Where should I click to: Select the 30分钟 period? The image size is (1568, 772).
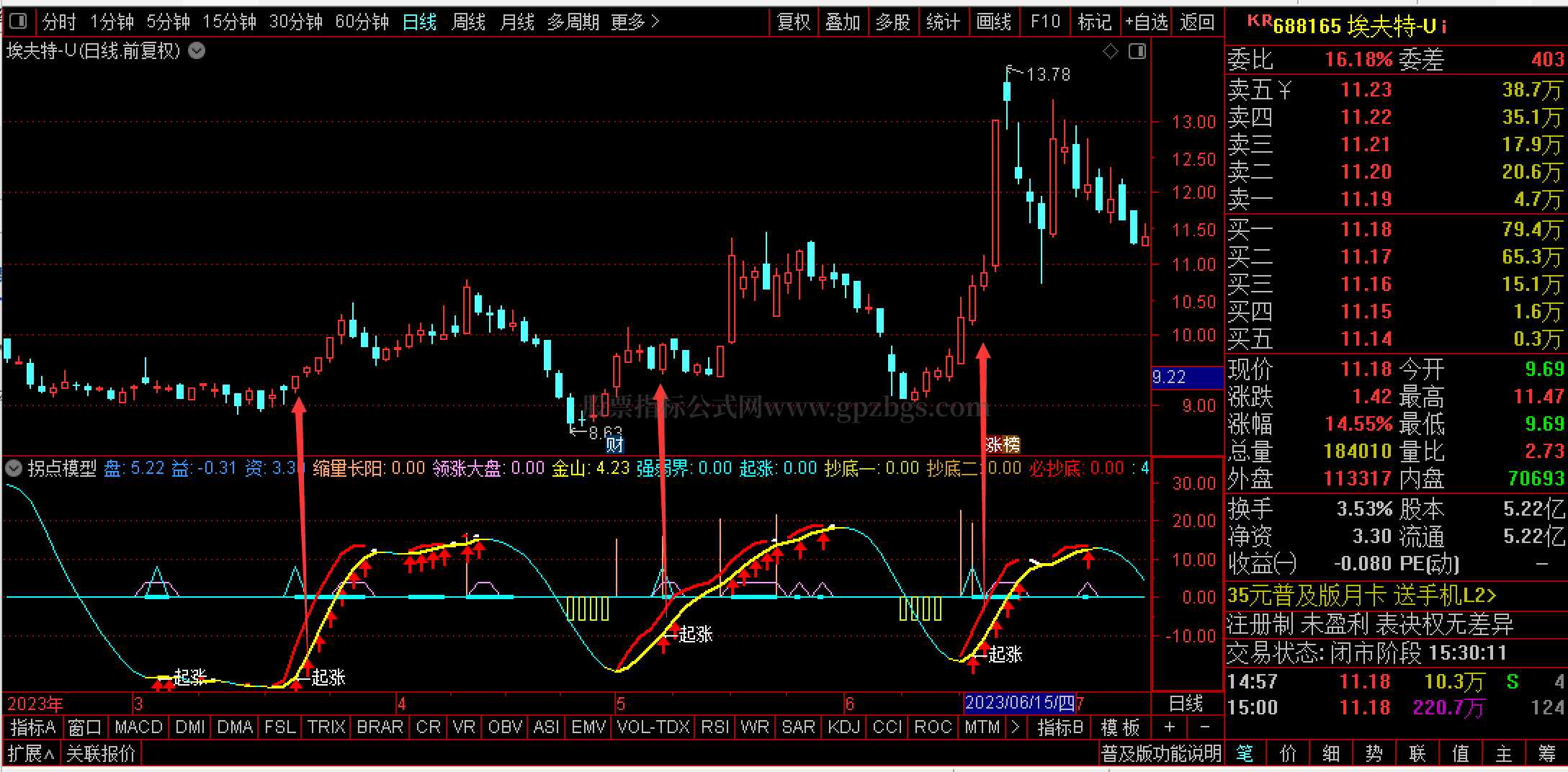pos(296,22)
